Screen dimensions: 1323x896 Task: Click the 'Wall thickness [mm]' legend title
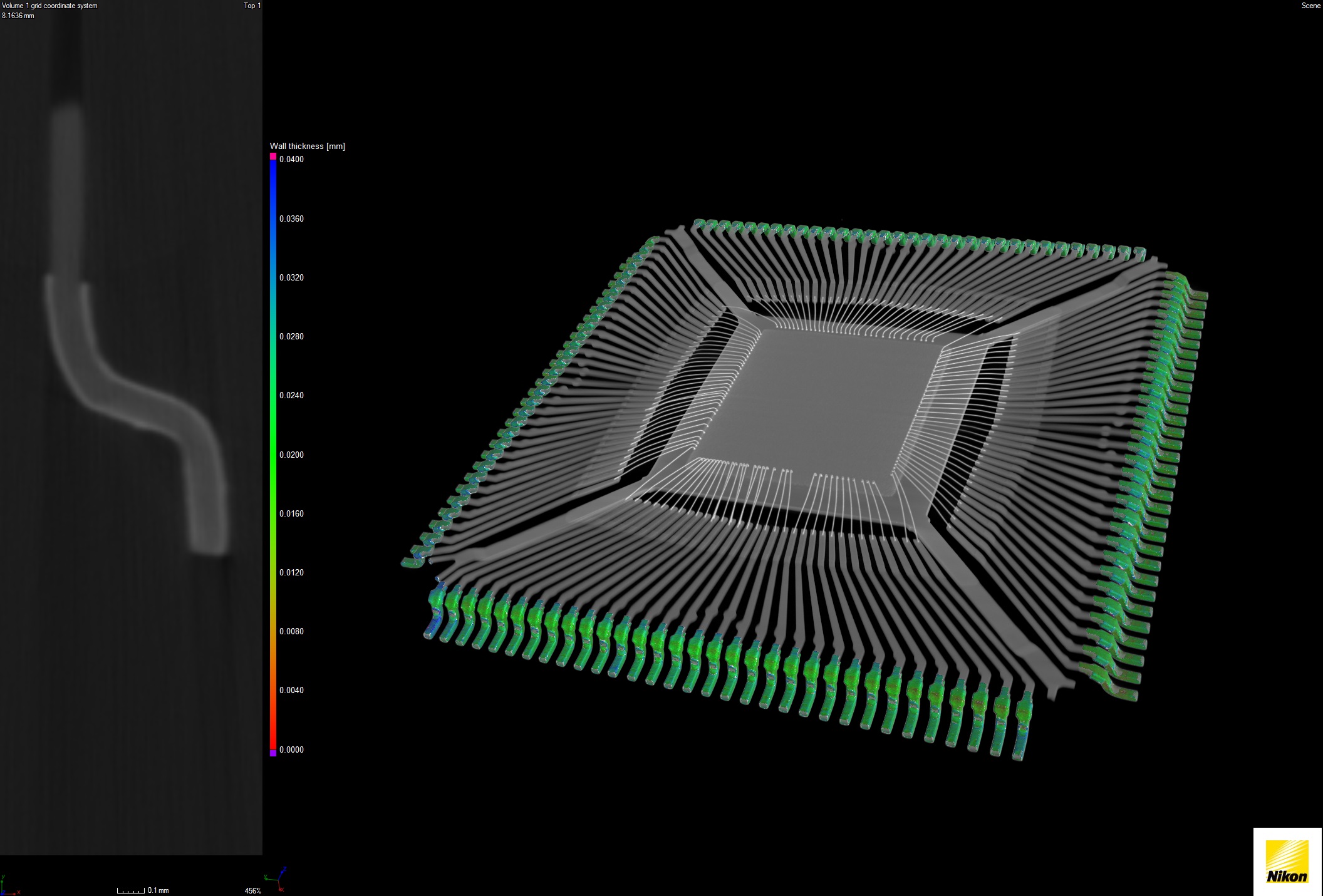[x=307, y=146]
